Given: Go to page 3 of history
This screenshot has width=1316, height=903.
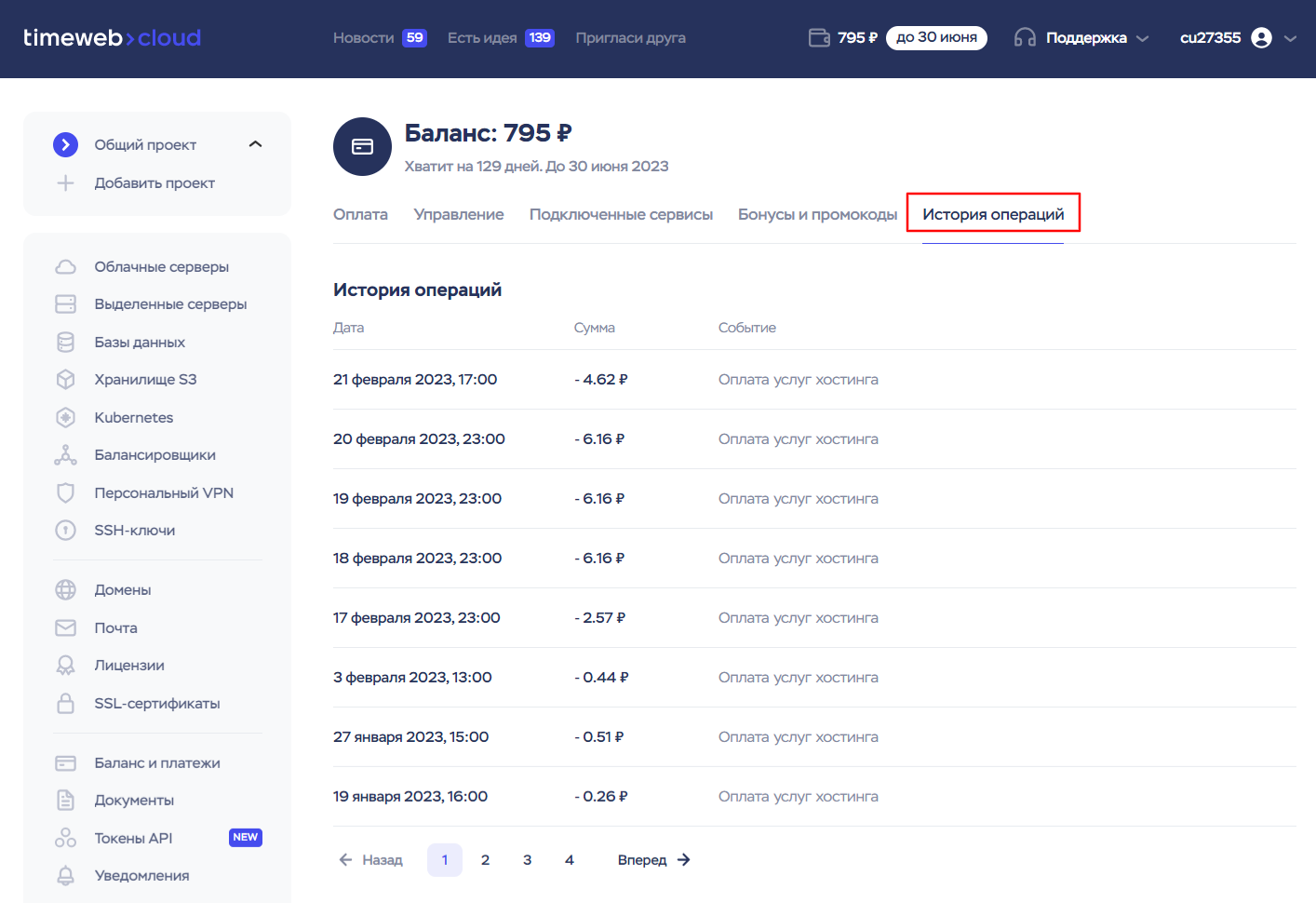Looking at the screenshot, I should (527, 860).
